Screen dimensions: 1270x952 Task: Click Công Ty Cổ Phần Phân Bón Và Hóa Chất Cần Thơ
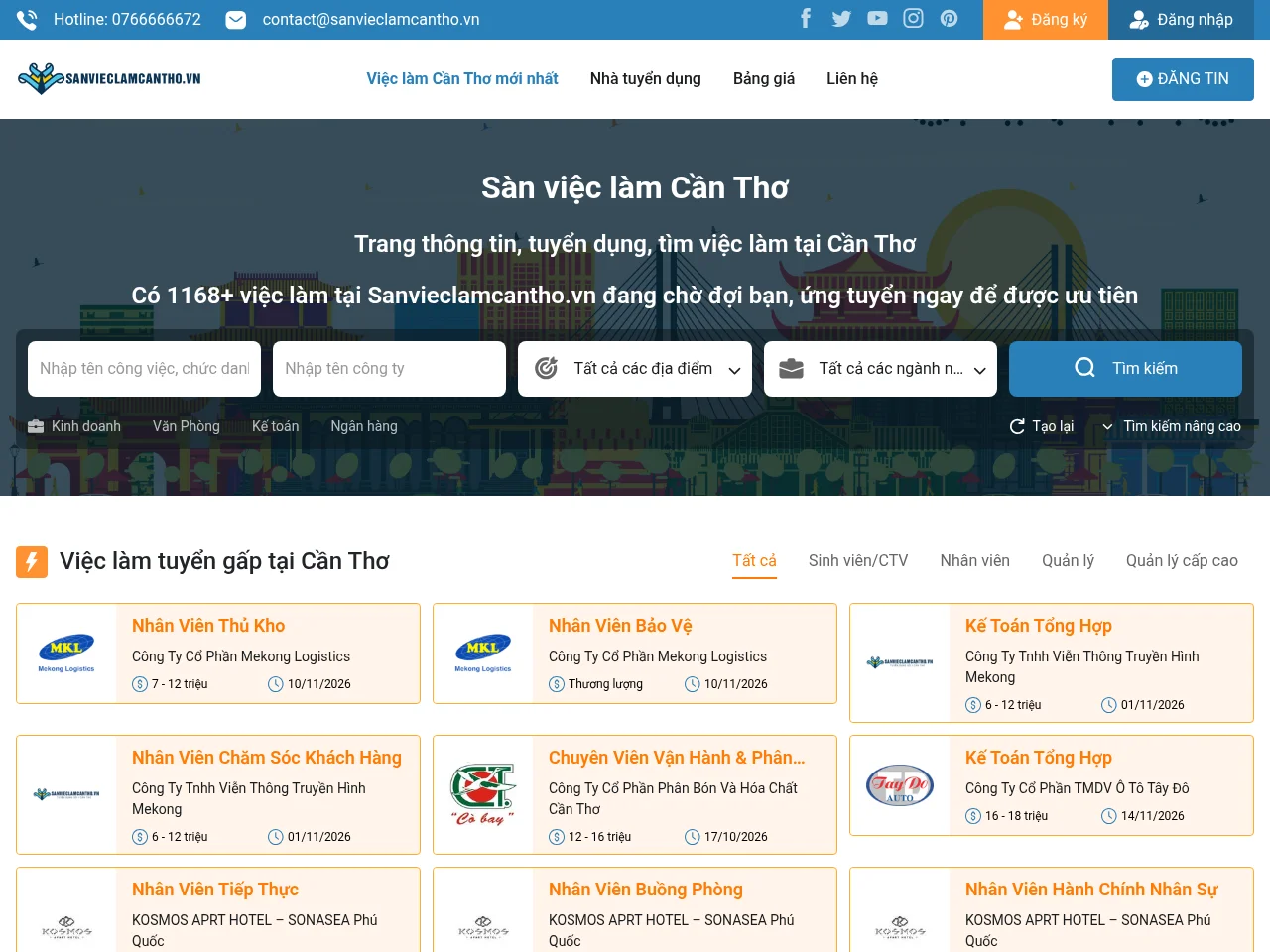[673, 798]
